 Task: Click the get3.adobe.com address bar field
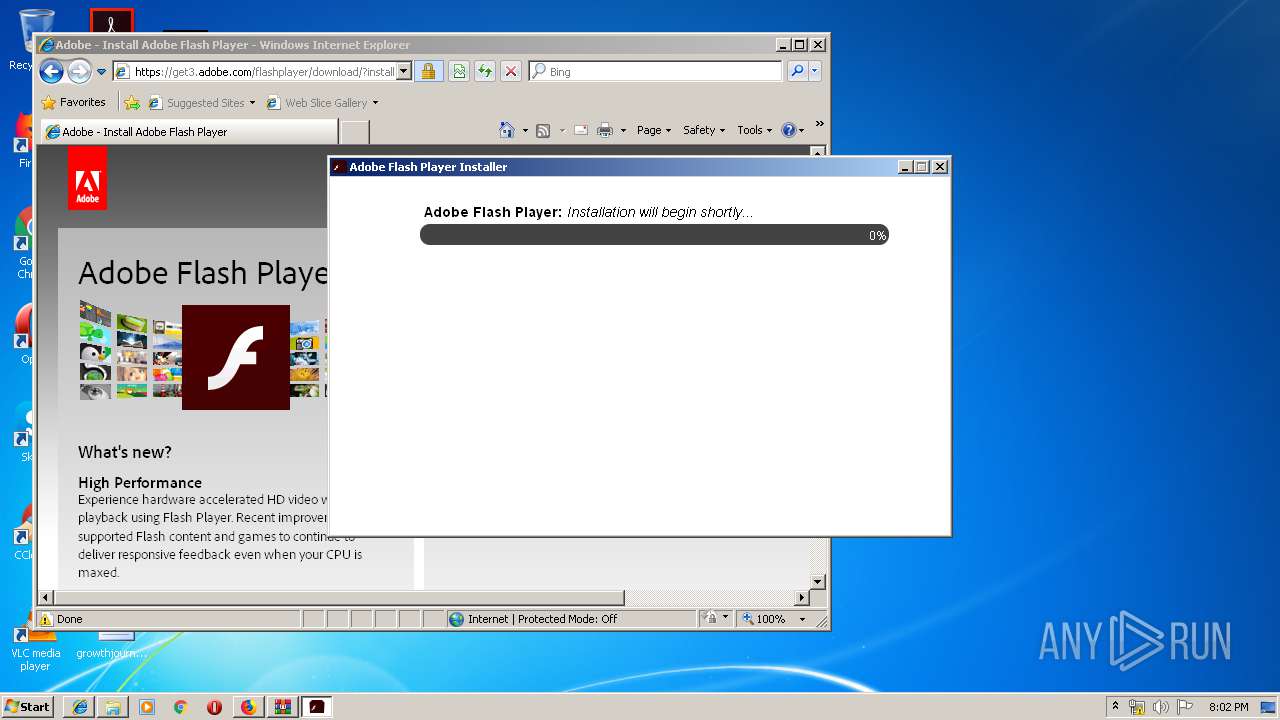coord(263,71)
